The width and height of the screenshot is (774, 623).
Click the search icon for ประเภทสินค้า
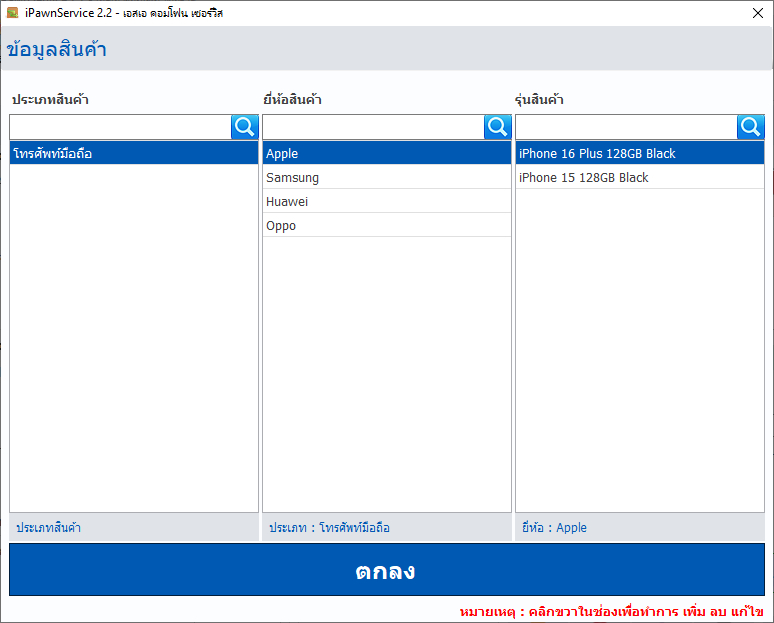point(245,127)
